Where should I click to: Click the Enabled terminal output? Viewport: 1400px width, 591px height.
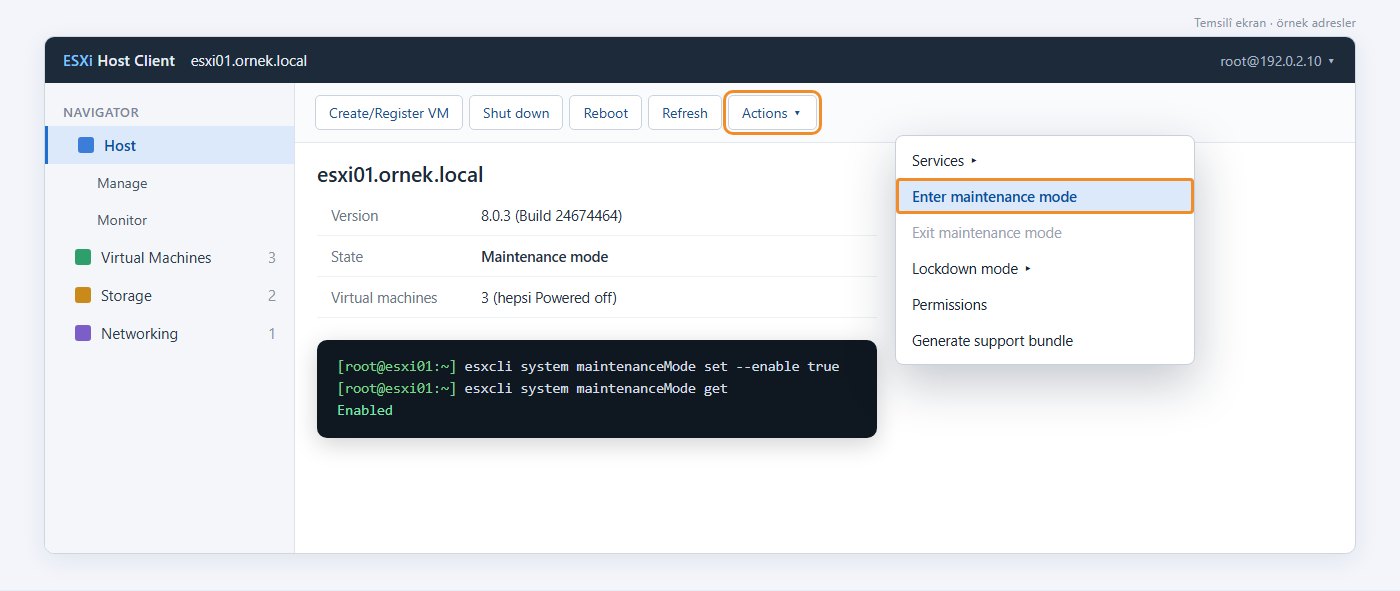pyautogui.click(x=365, y=410)
